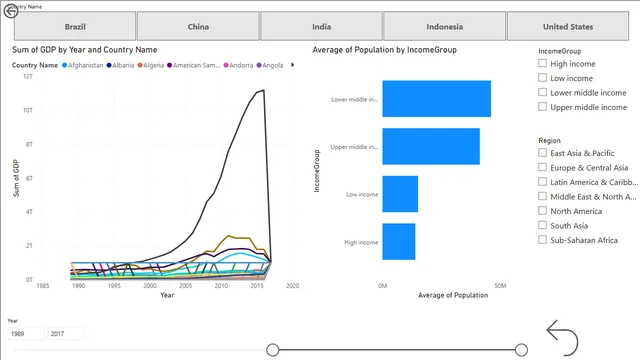Click the left year slider handle
Viewport: 640px width, 360px height.
[x=273, y=350]
